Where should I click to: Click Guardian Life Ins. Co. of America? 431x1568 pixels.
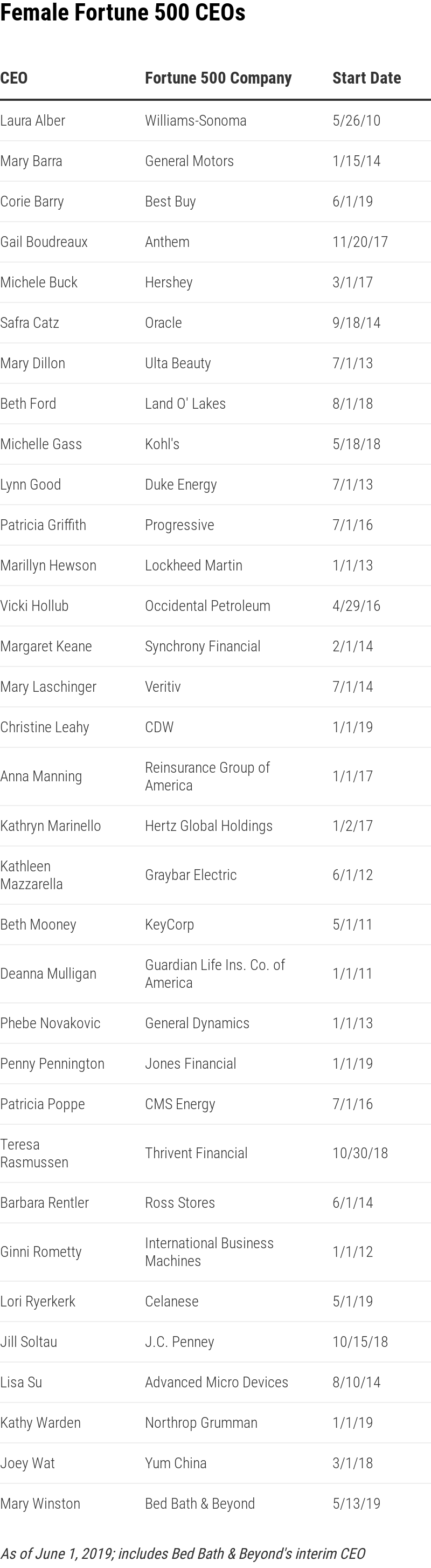[x=214, y=973]
